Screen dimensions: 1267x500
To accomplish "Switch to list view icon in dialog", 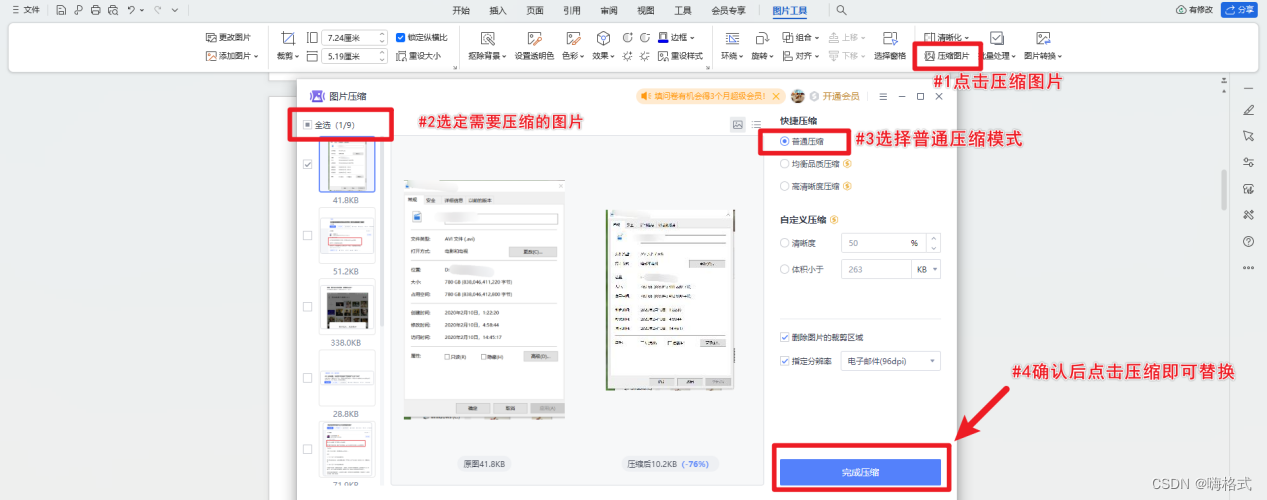I will point(757,125).
